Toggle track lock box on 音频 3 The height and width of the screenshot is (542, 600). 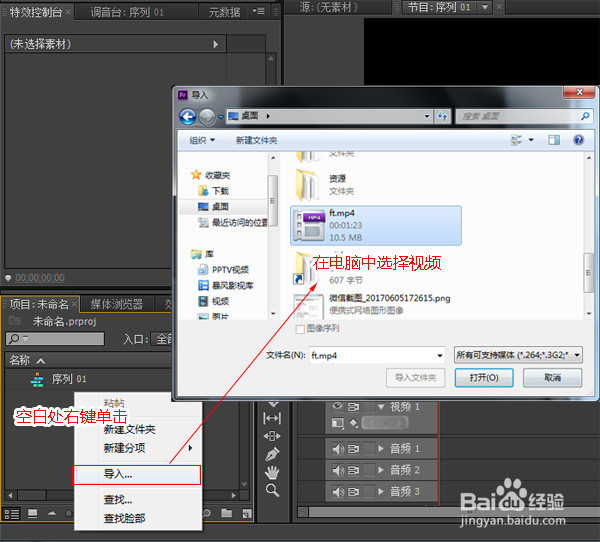point(369,491)
